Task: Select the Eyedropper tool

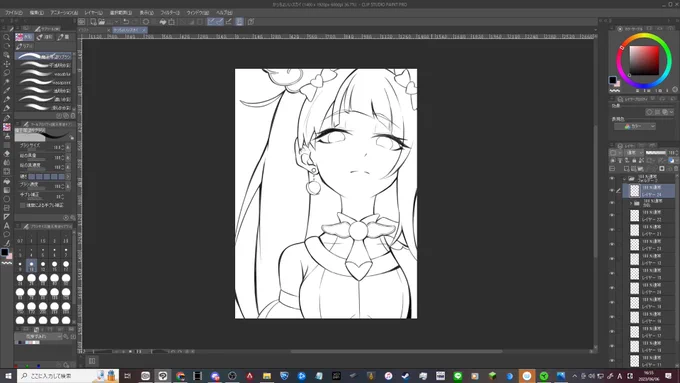Action: tap(7, 90)
